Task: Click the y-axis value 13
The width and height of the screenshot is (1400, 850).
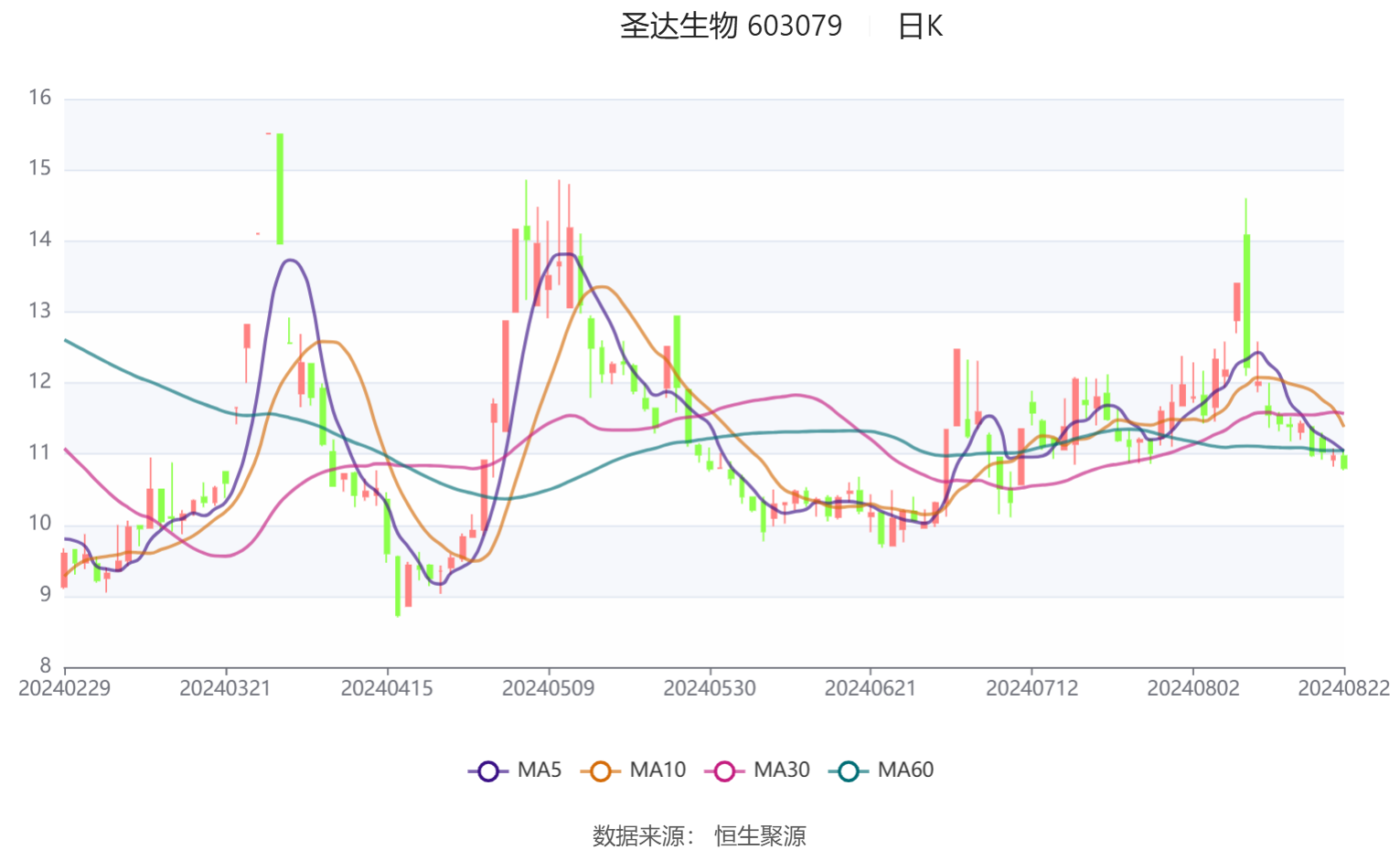Action: (39, 311)
